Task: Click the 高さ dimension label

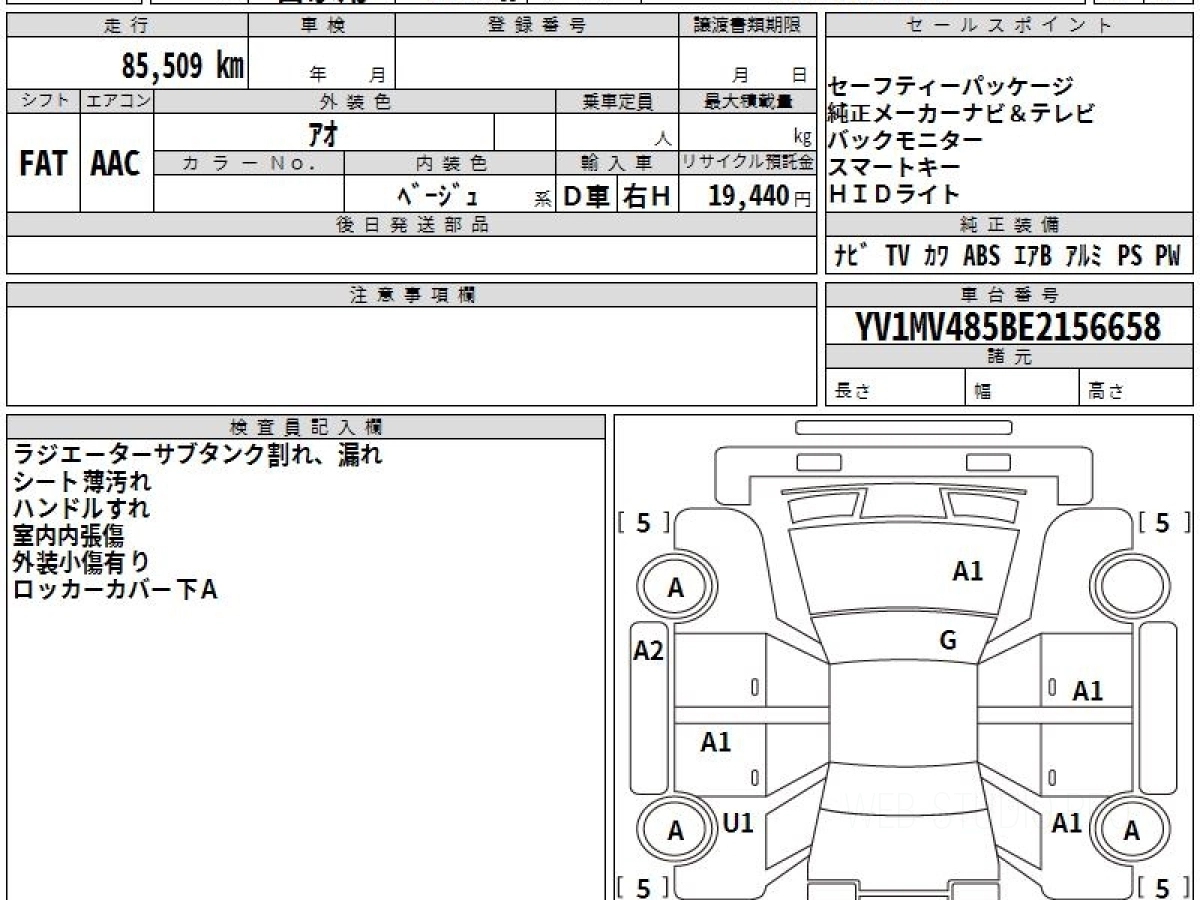Action: click(x=1106, y=392)
